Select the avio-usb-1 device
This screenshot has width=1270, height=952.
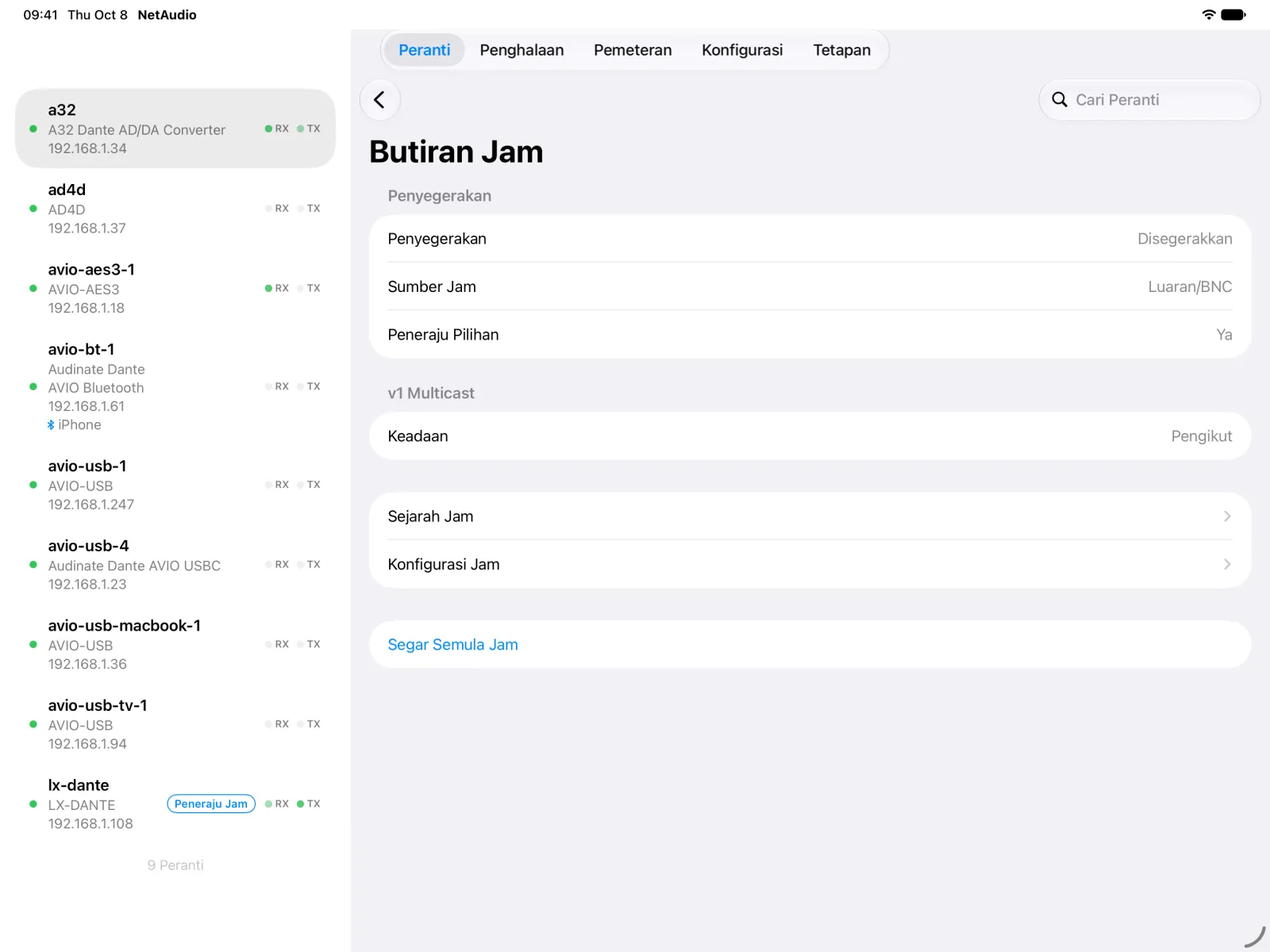point(175,485)
